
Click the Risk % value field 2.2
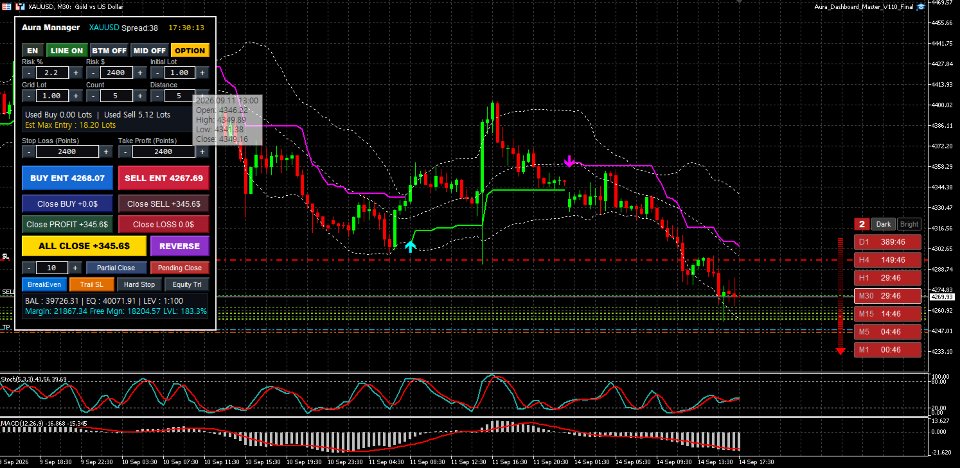point(52,73)
